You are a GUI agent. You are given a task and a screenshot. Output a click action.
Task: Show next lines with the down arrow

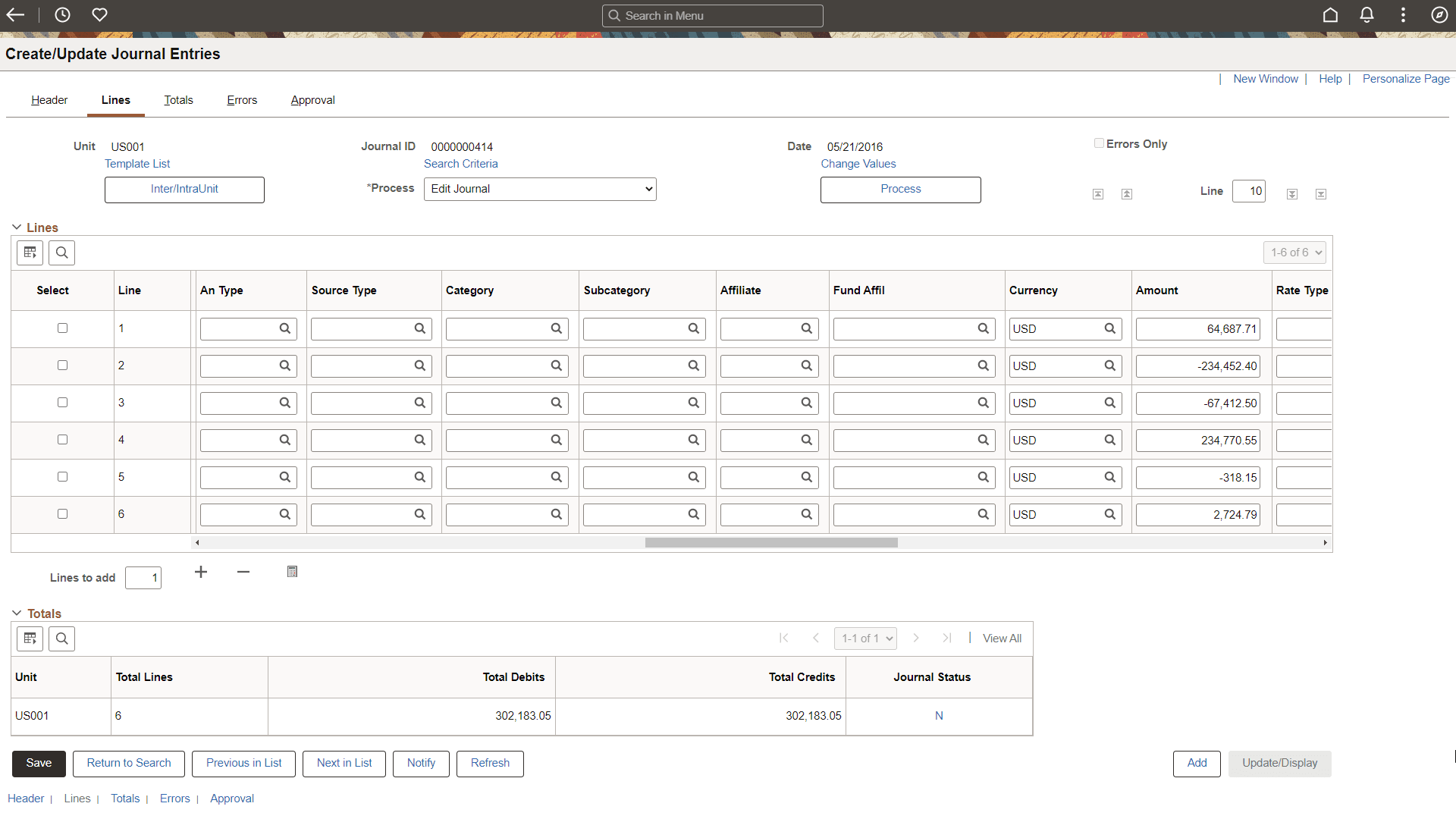[1292, 194]
